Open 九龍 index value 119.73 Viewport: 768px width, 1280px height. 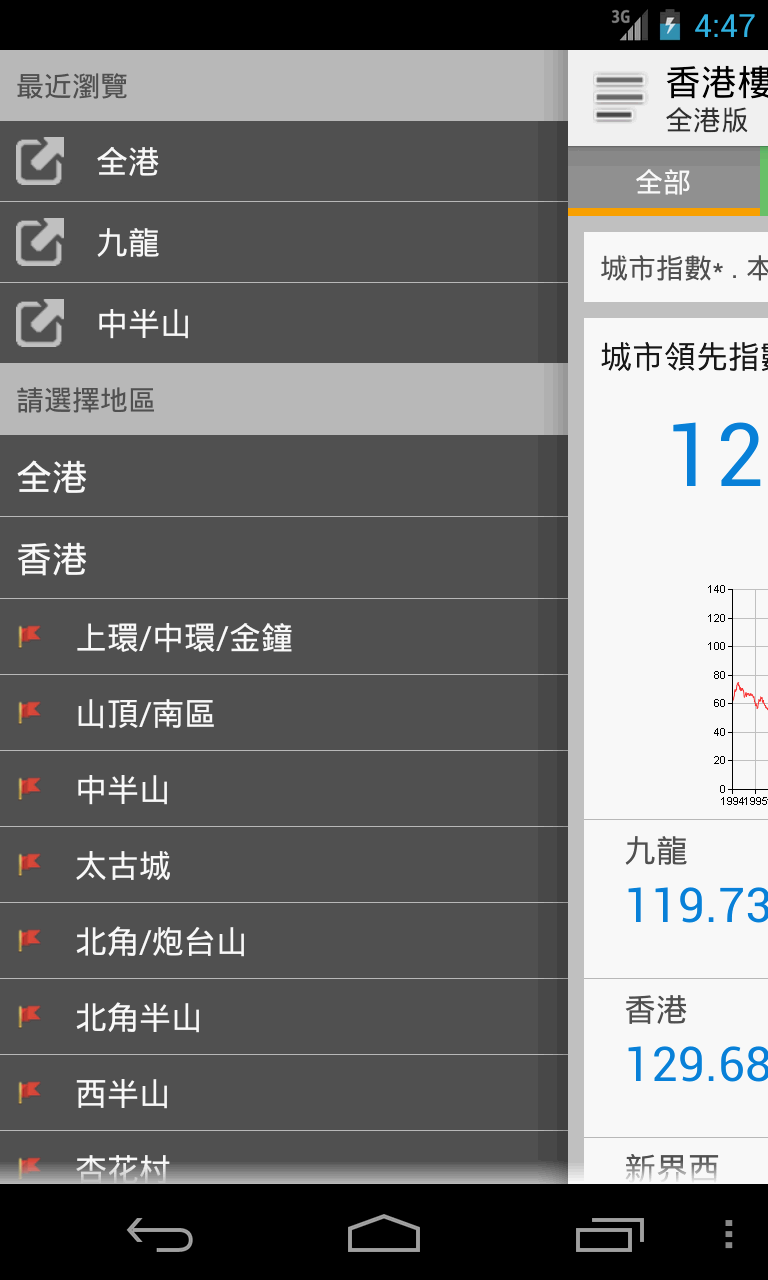coord(696,905)
